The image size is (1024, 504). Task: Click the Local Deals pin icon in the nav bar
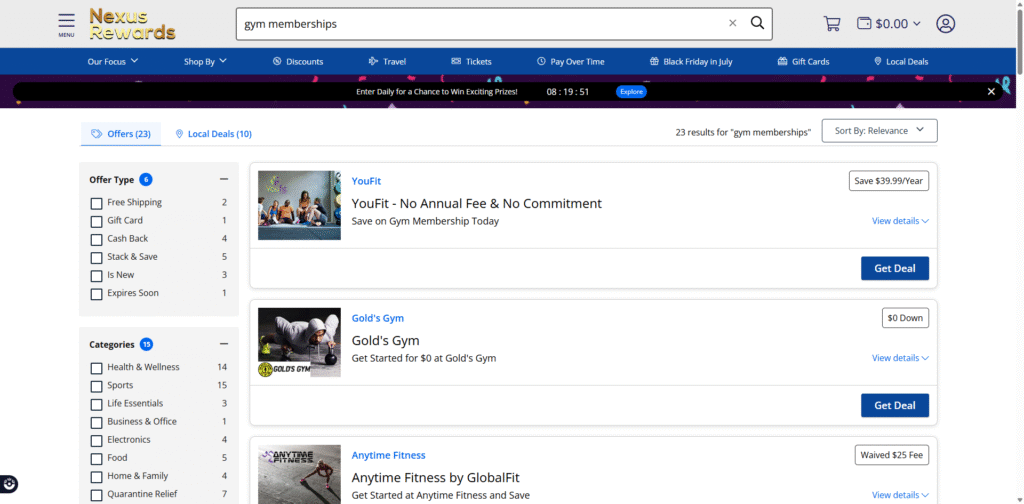(x=878, y=61)
